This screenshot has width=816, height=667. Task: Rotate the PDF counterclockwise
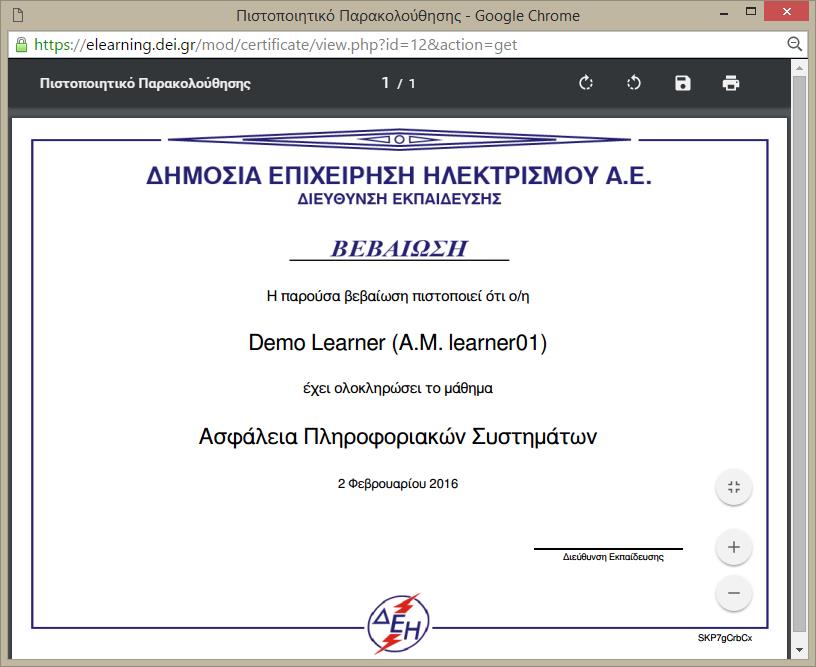[634, 83]
